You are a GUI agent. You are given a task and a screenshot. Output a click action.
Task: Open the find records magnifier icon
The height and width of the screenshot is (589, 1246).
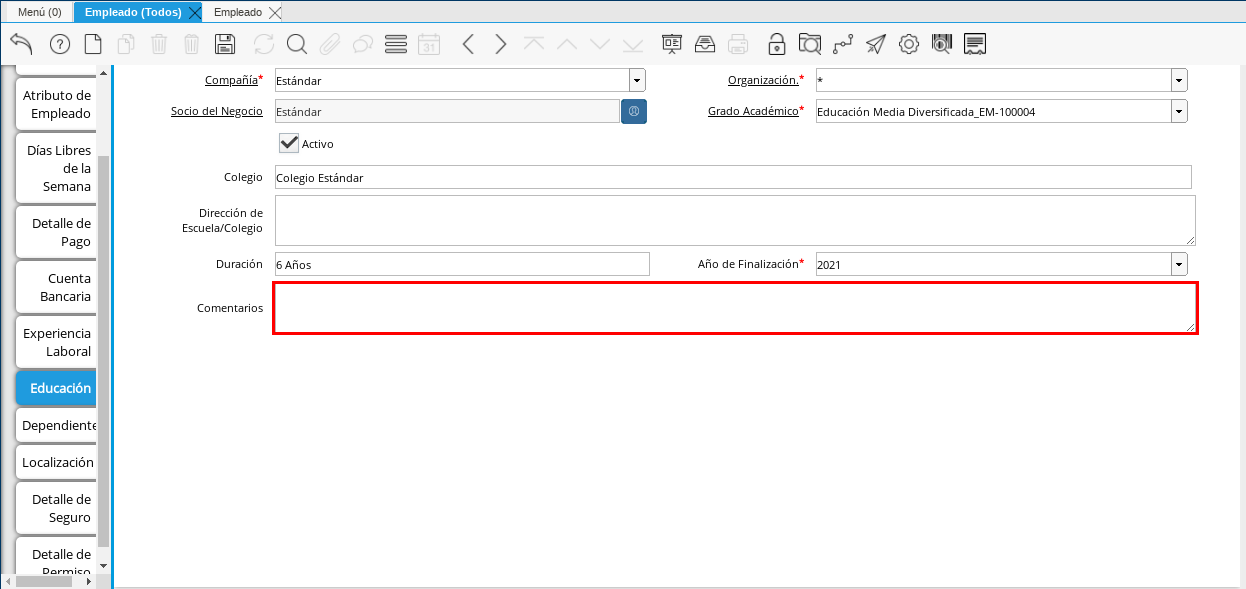coord(297,44)
